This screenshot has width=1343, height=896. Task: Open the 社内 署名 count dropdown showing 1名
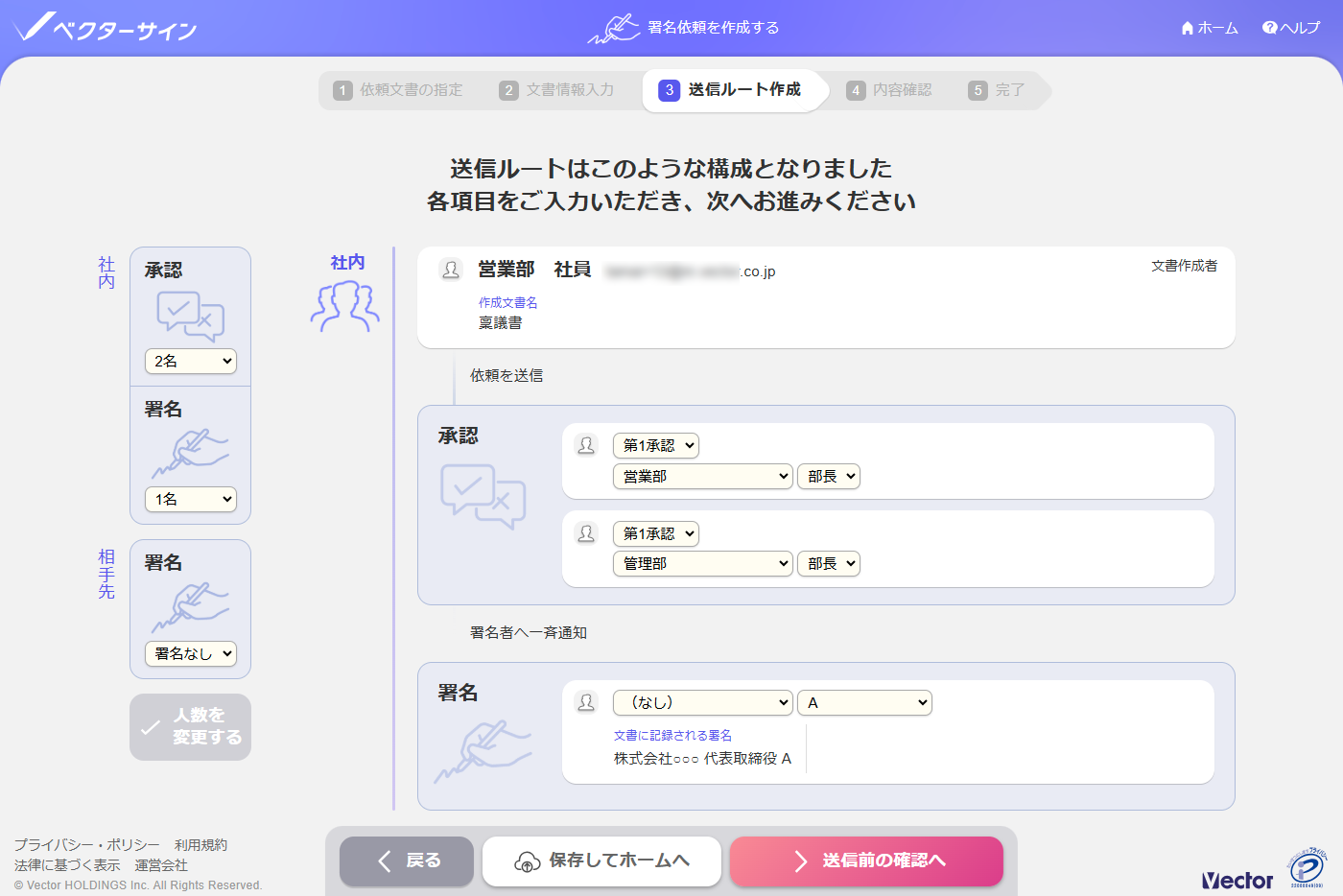pos(191,499)
